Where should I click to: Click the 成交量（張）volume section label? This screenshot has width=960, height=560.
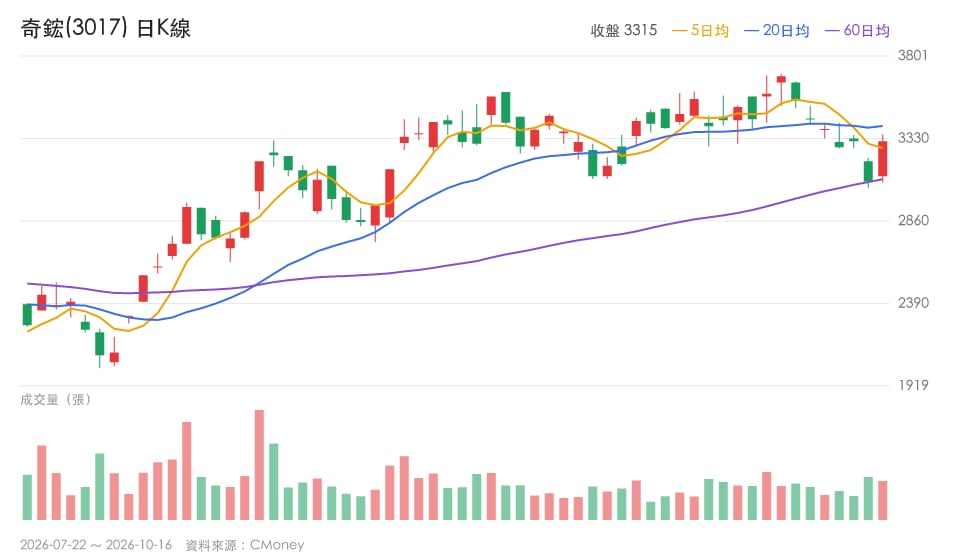coord(56,400)
